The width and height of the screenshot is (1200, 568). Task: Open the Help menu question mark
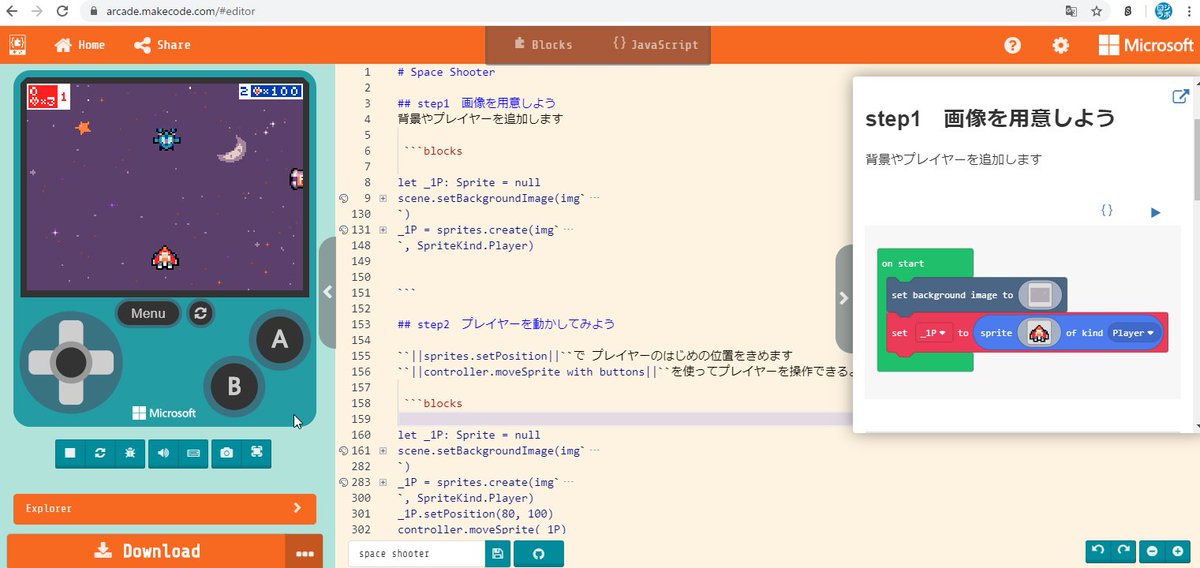1012,45
